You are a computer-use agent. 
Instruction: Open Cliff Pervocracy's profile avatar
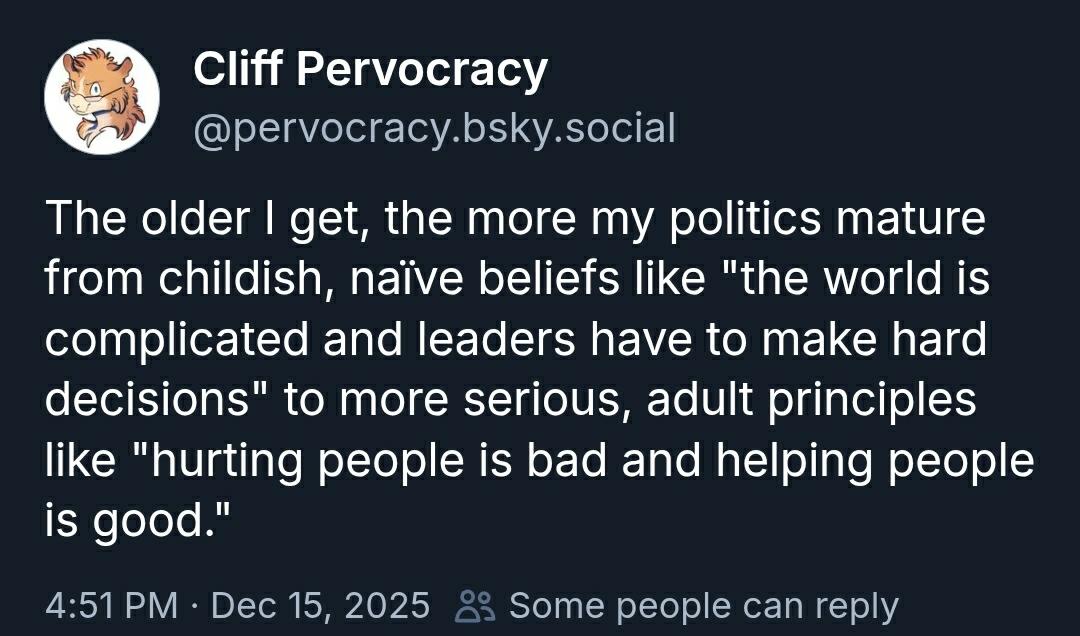102,97
